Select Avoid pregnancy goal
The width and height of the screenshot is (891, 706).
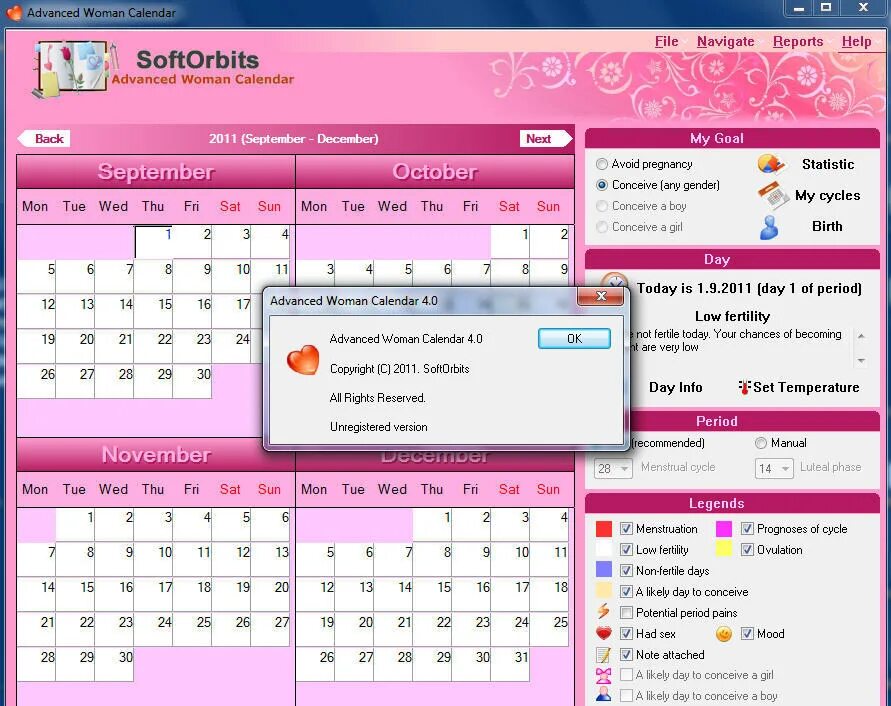(x=602, y=164)
